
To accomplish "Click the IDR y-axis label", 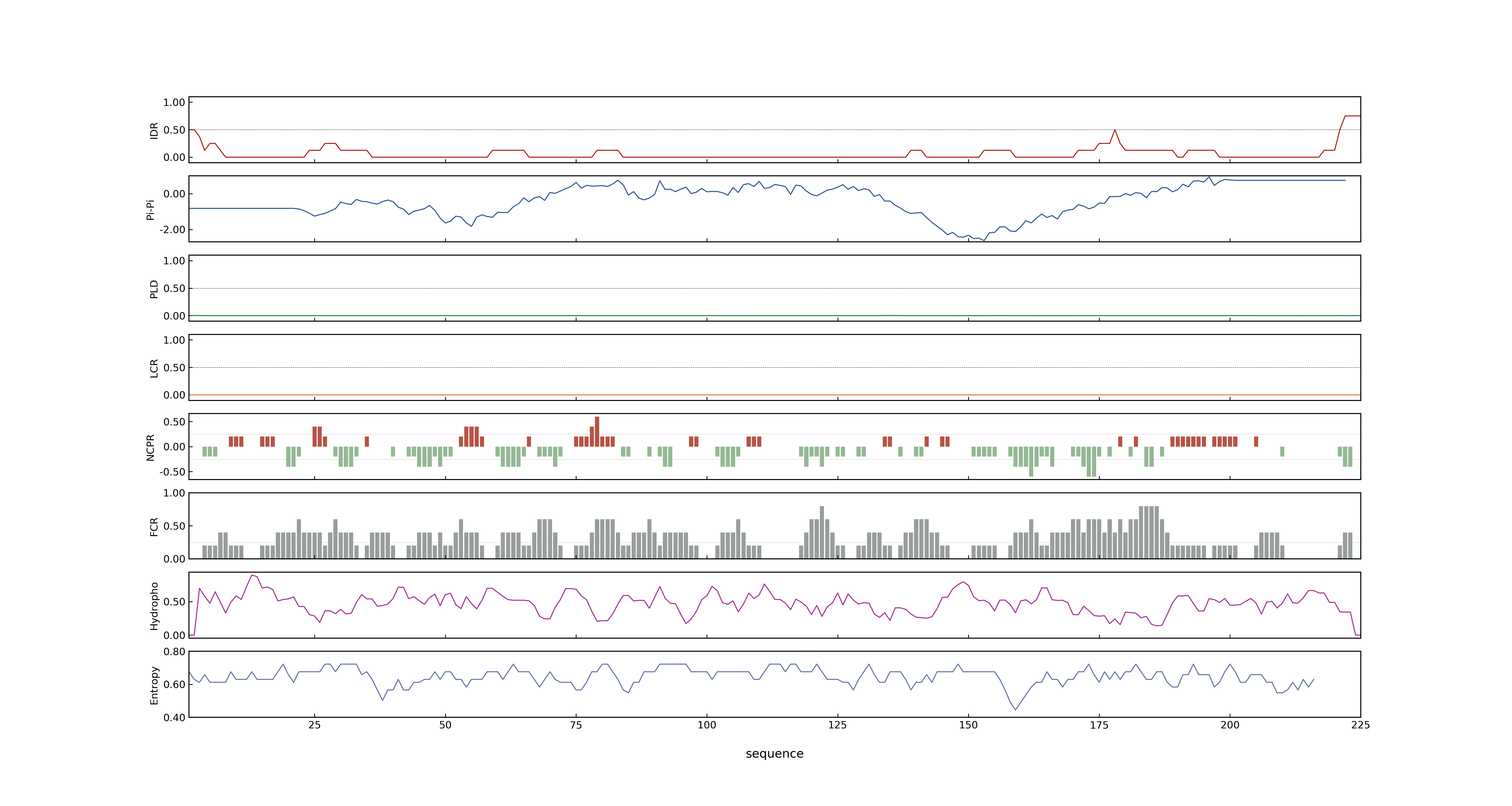I will 154,130.
